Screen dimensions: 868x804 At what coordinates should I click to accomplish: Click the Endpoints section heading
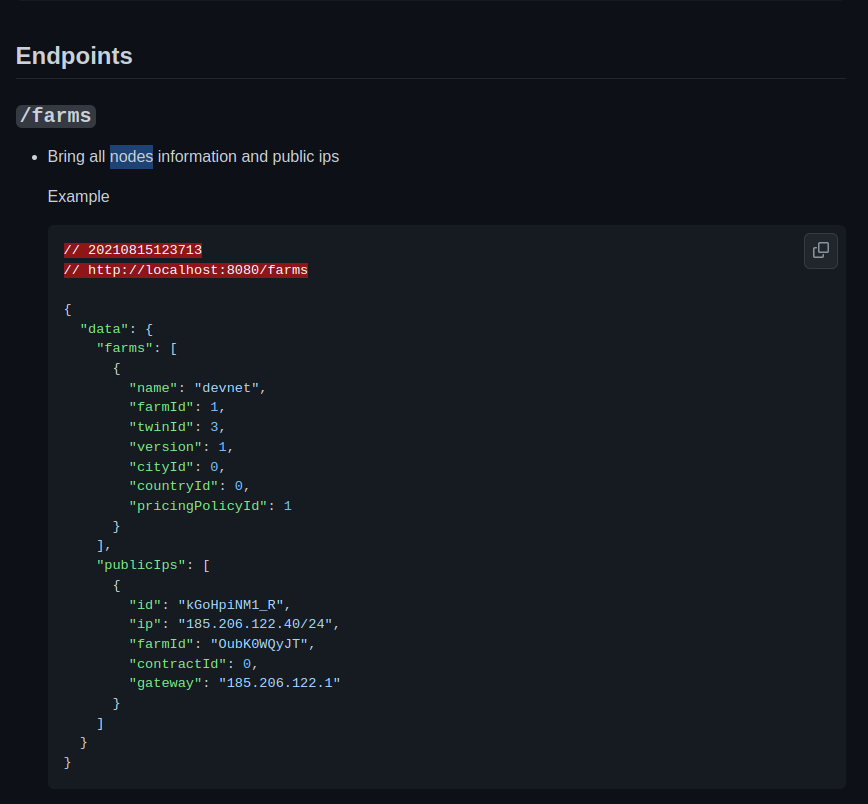[73, 56]
